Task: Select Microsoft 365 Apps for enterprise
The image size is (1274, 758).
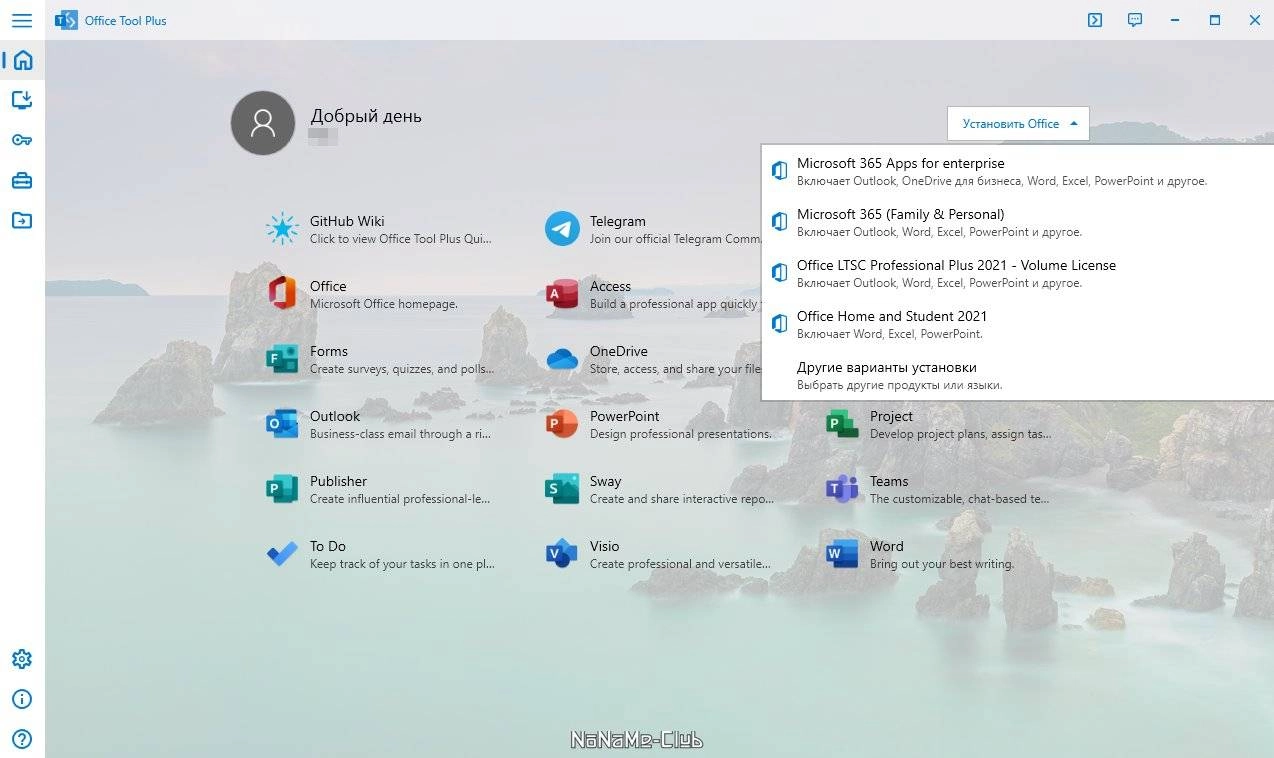Action: pos(1017,171)
